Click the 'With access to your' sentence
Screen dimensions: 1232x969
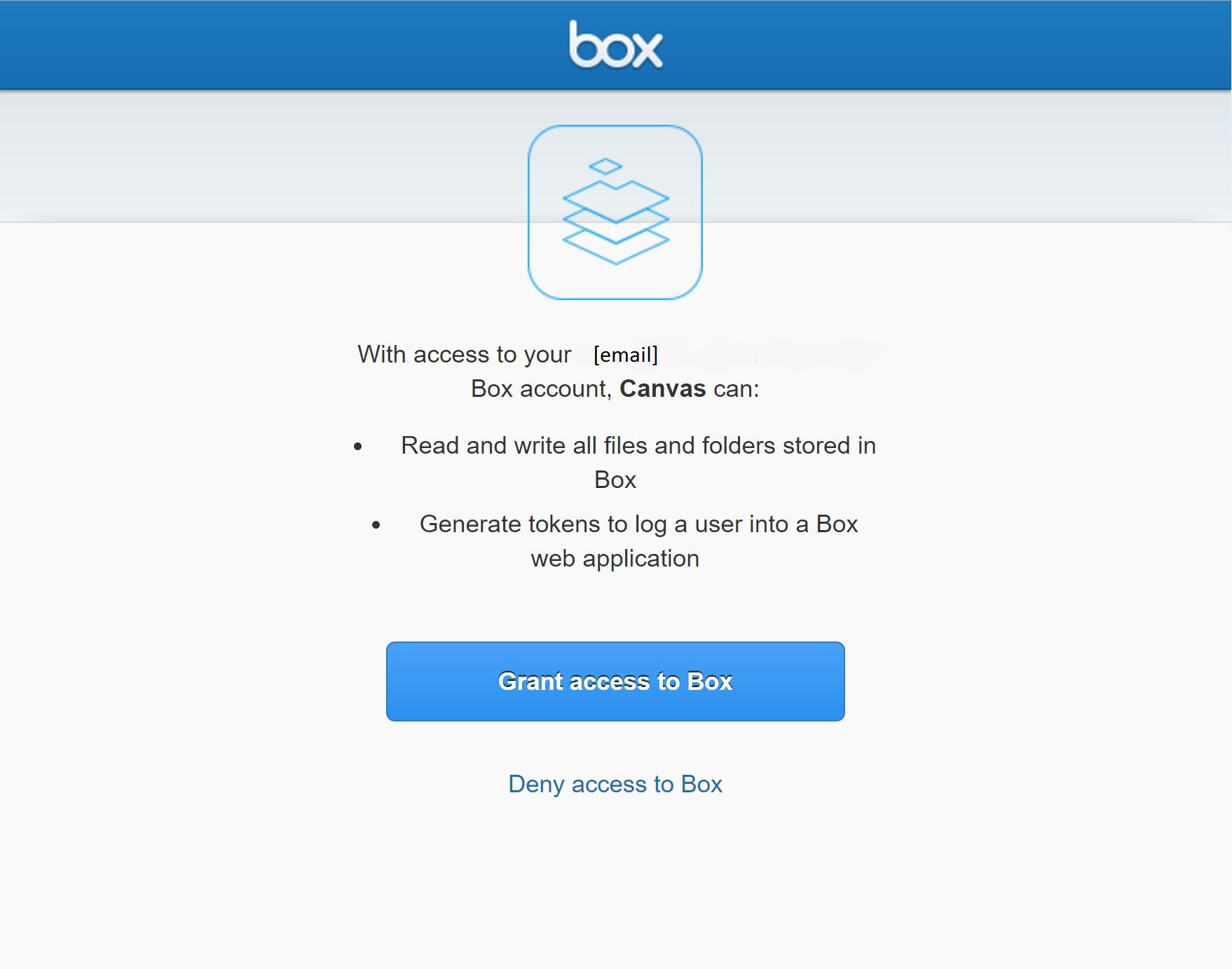coord(465,355)
